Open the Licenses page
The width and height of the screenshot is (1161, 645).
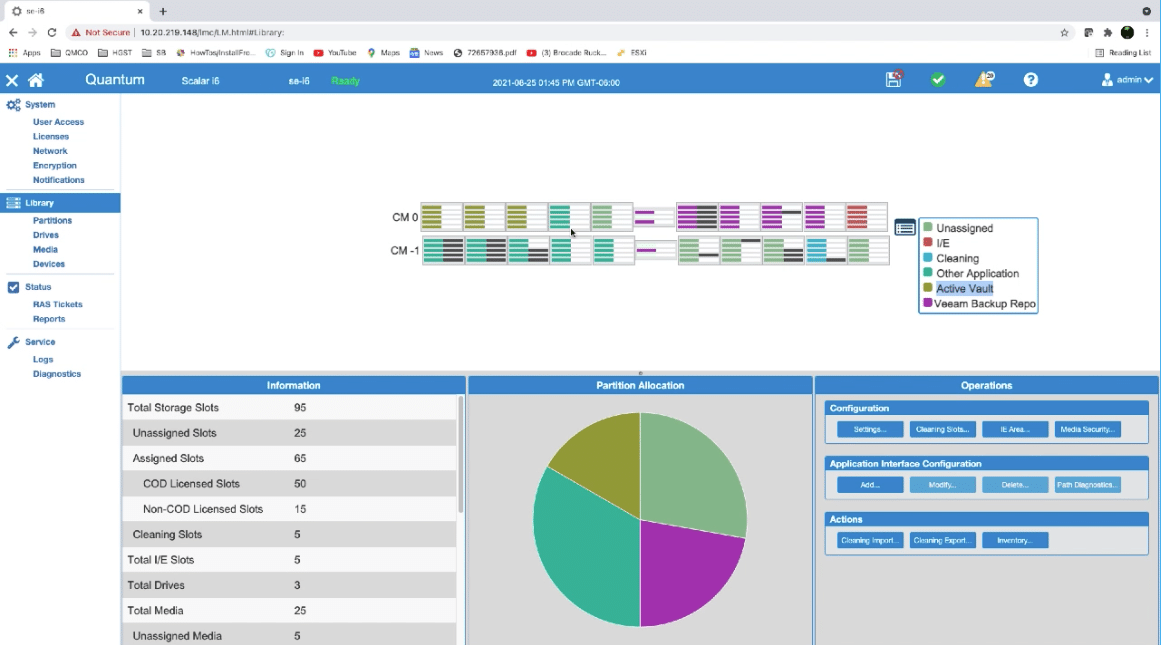(x=50, y=136)
